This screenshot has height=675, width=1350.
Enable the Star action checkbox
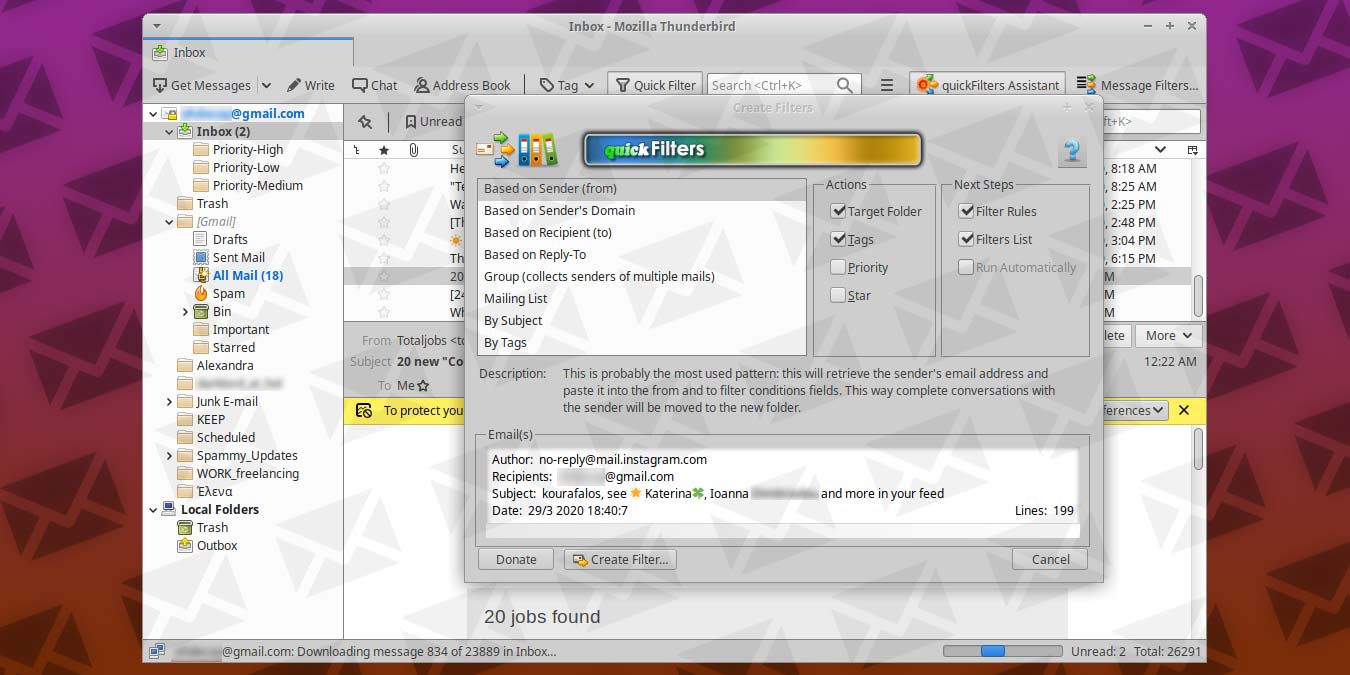[x=838, y=295]
